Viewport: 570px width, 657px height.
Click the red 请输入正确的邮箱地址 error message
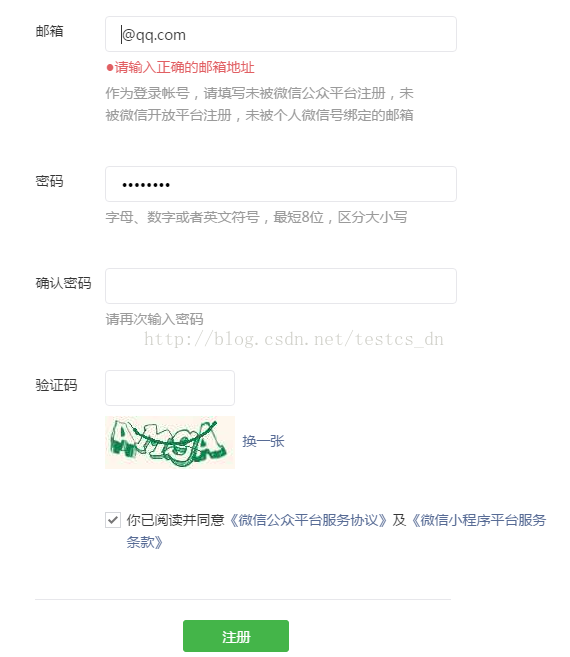(x=184, y=67)
